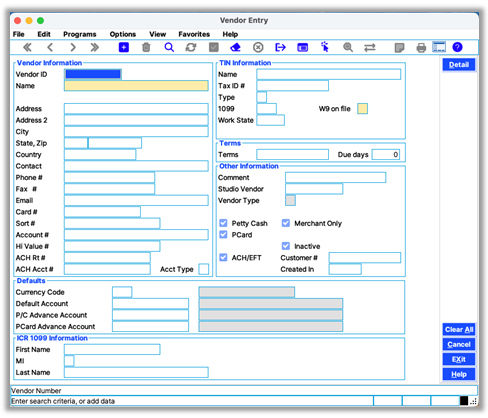
Task: Click the Comment field
Action: 336,177
